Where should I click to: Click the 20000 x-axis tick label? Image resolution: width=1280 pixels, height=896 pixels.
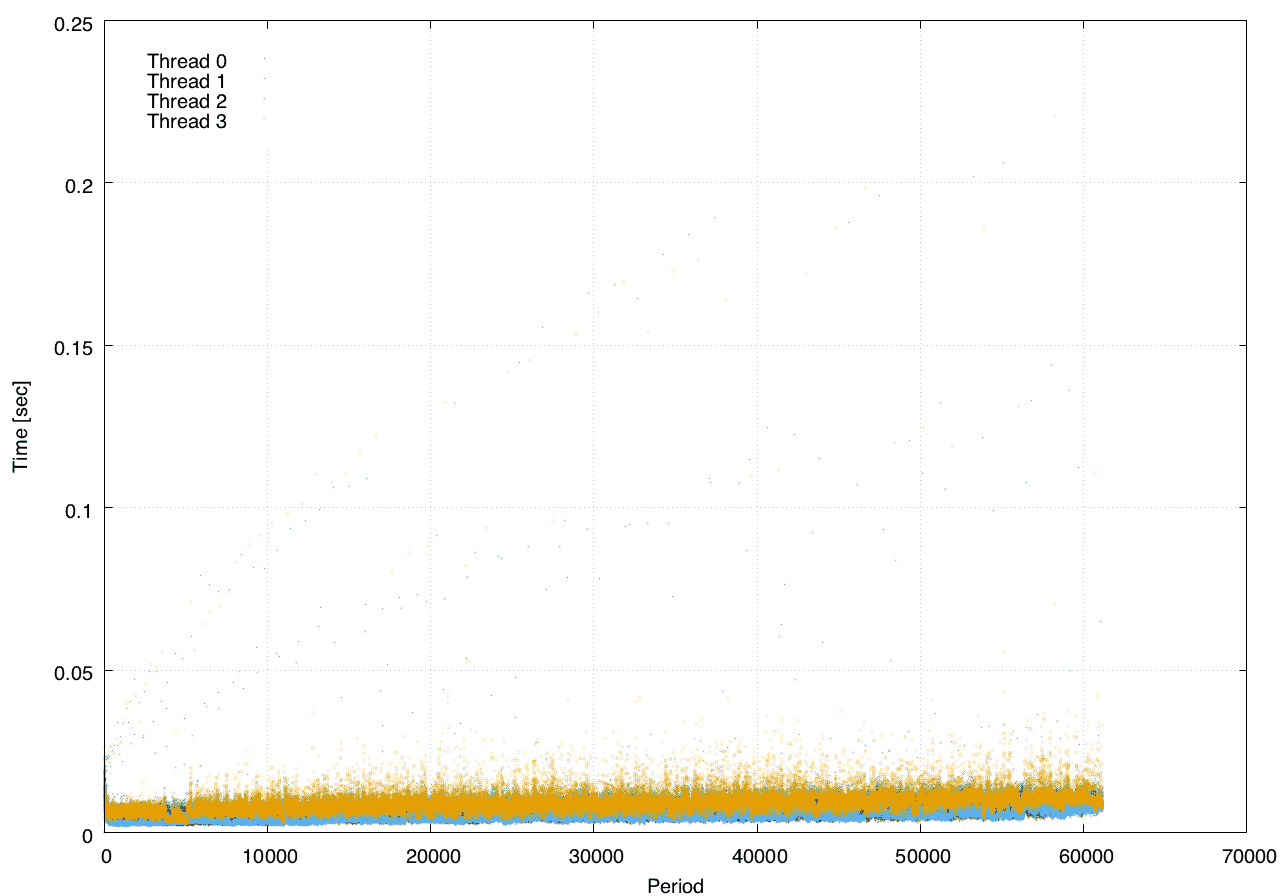(x=432, y=856)
